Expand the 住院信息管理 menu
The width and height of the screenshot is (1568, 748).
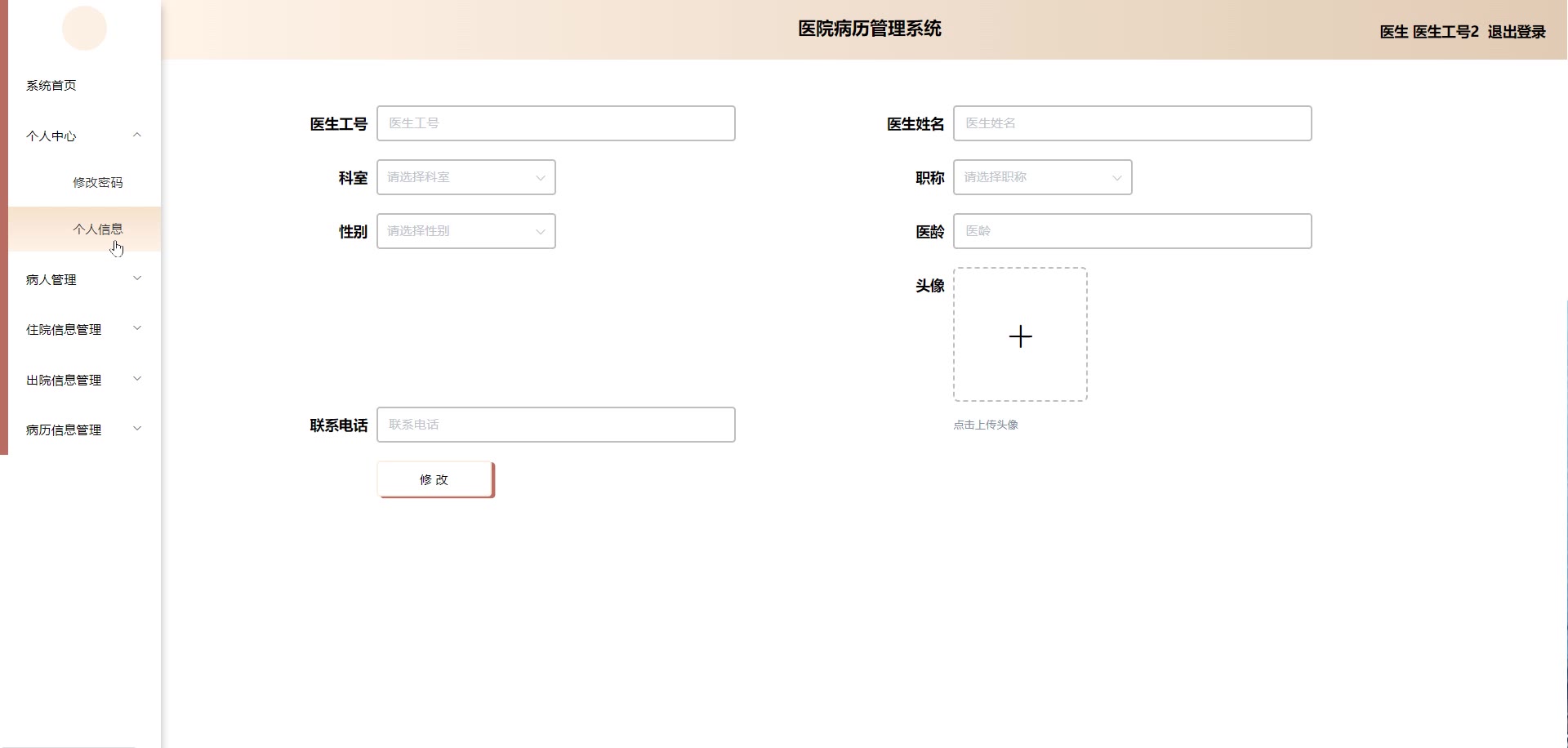pos(84,329)
